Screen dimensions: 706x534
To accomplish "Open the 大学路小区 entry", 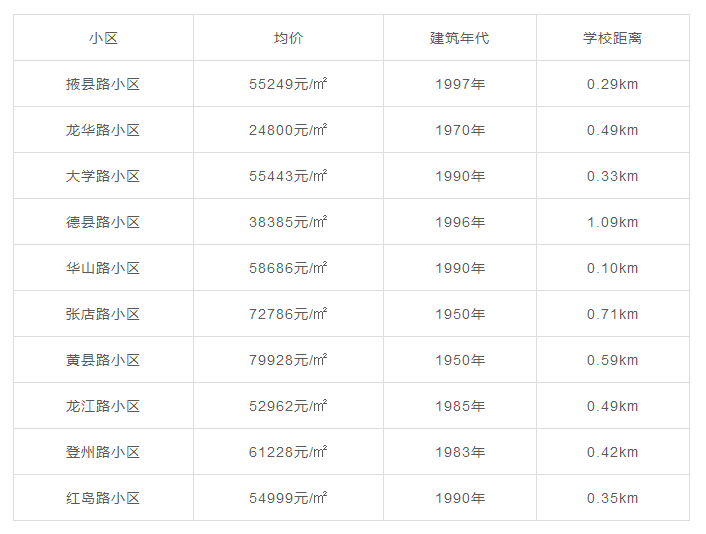I will coord(103,176).
